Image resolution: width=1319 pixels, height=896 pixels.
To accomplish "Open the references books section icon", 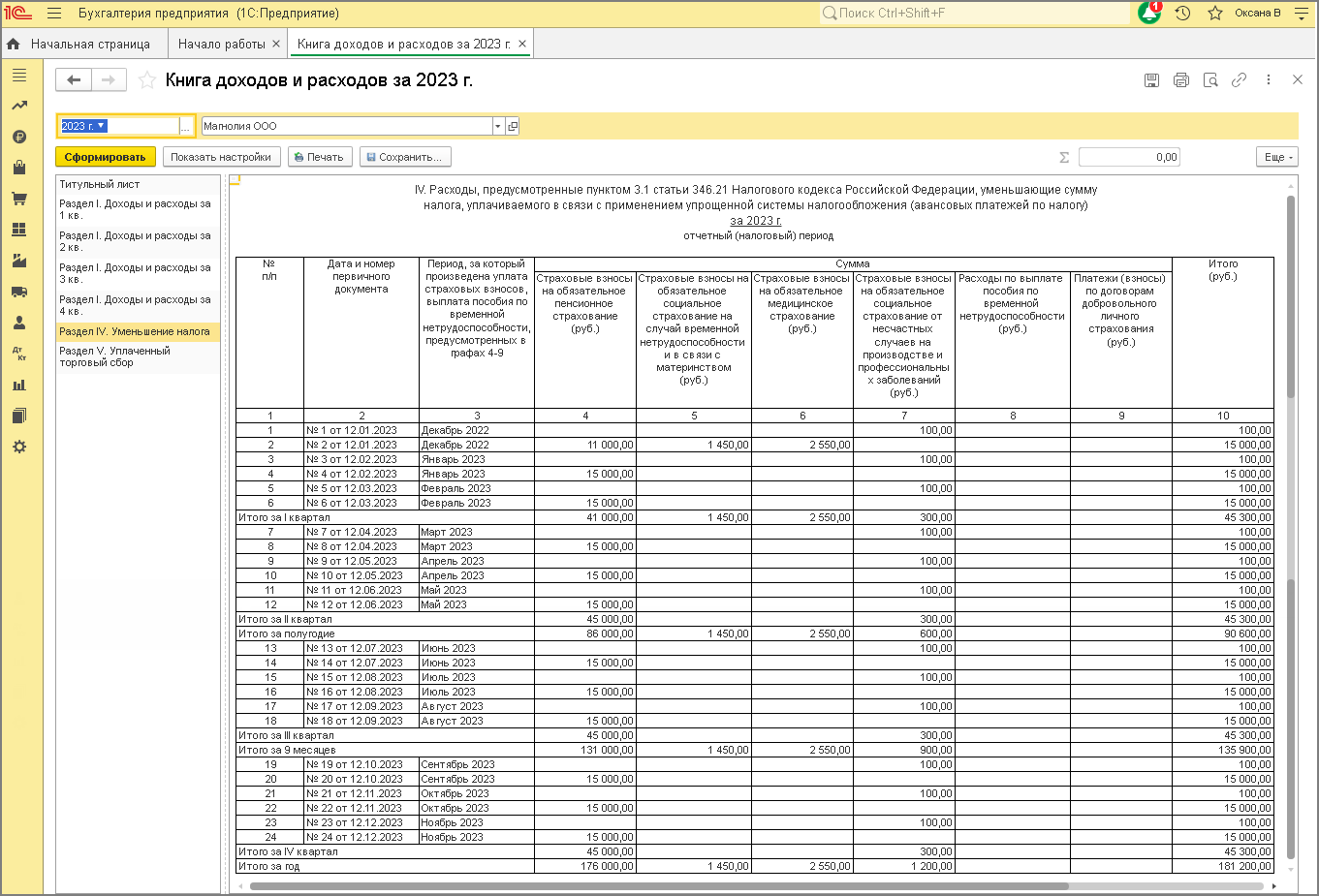I will click(x=19, y=416).
